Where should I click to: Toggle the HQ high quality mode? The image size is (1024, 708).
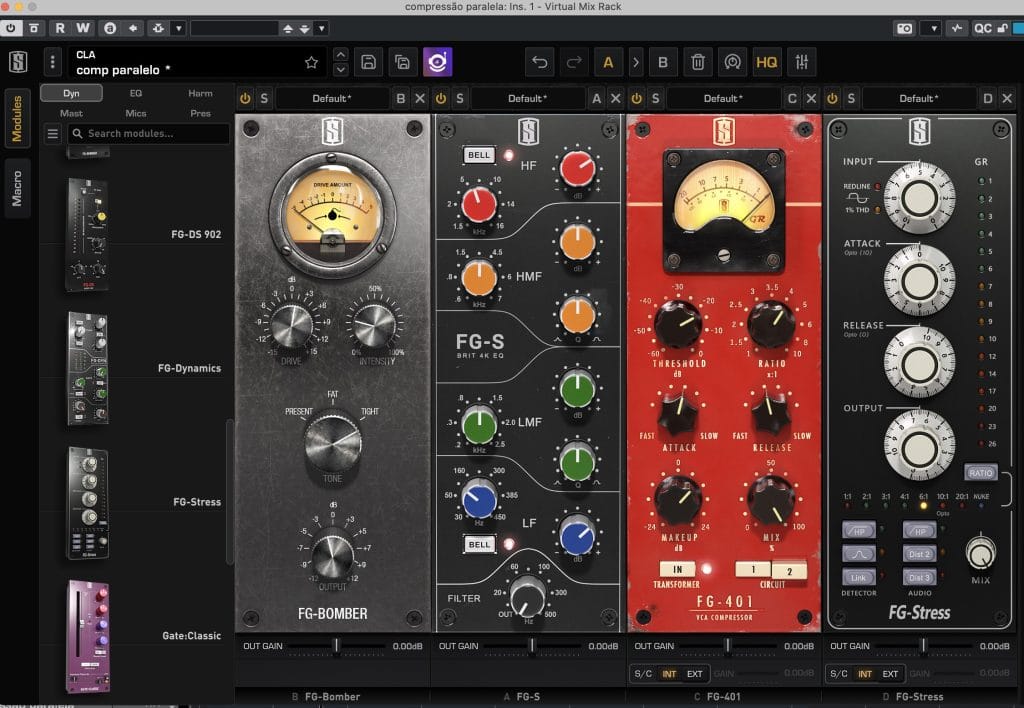tap(767, 62)
